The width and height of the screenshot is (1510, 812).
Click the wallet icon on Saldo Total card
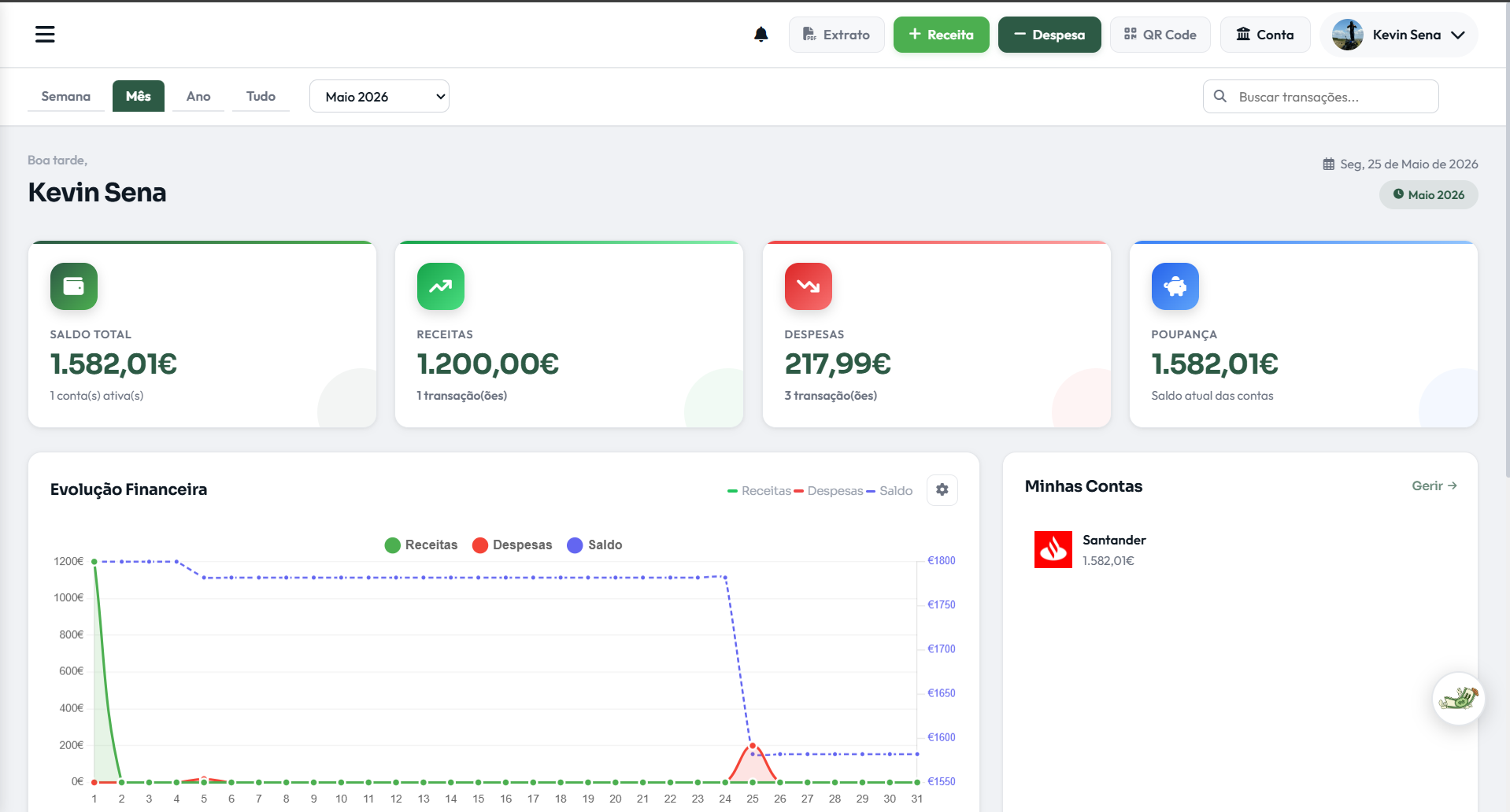(x=74, y=286)
